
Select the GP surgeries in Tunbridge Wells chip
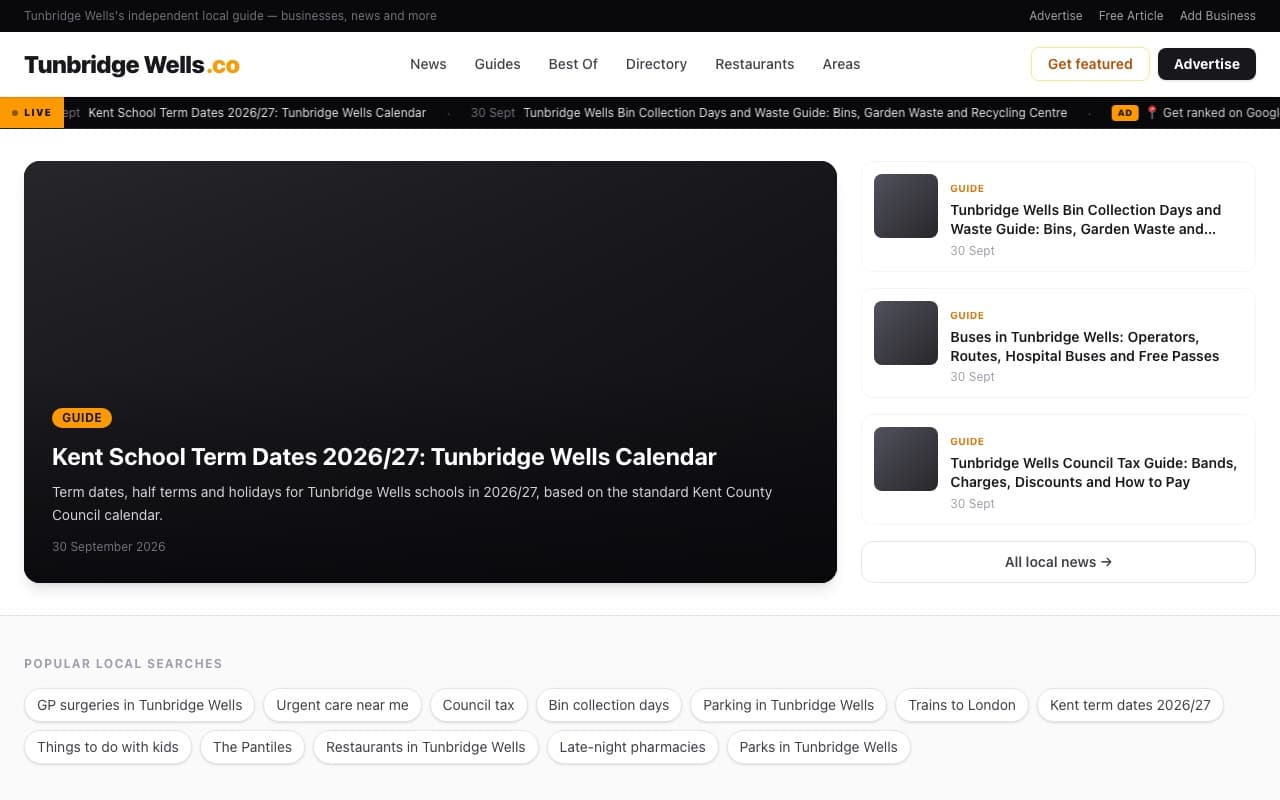coord(140,705)
